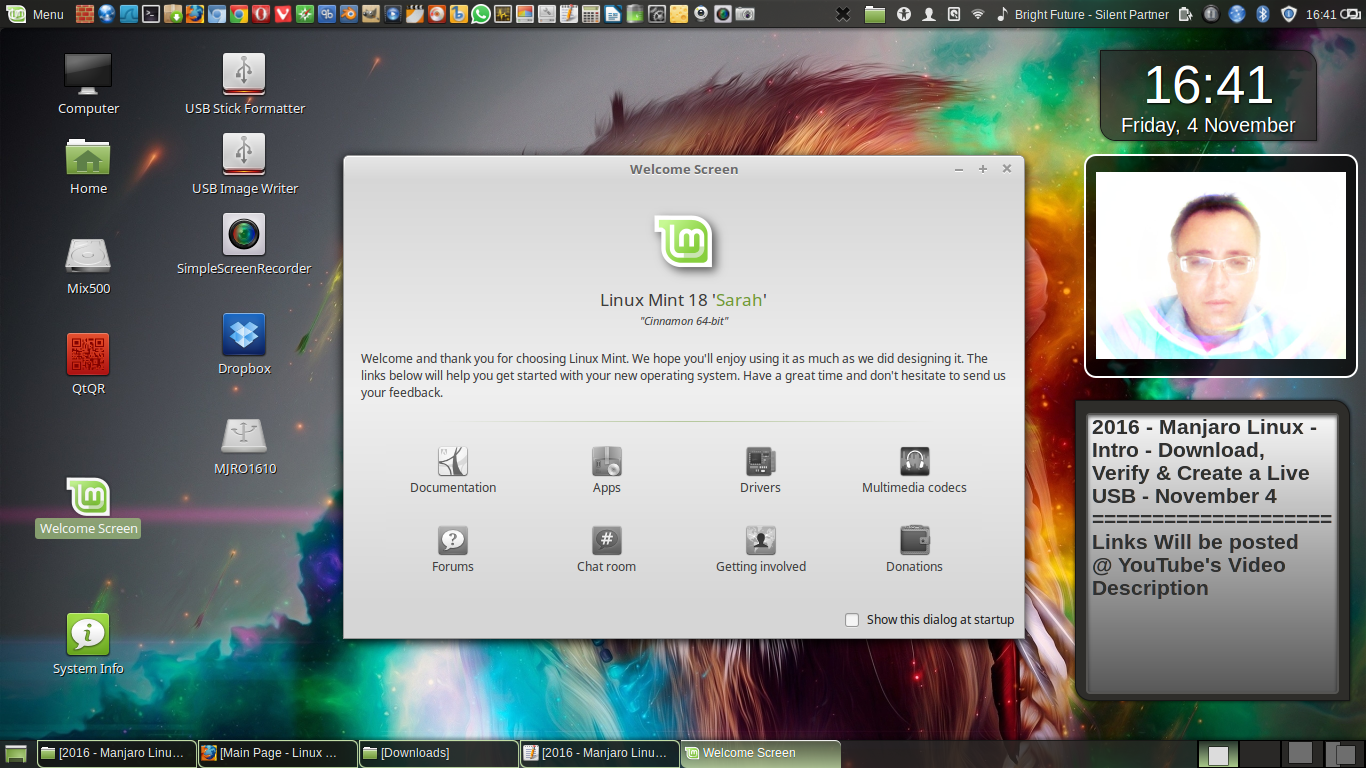Click the music note sound applet

point(1002,14)
